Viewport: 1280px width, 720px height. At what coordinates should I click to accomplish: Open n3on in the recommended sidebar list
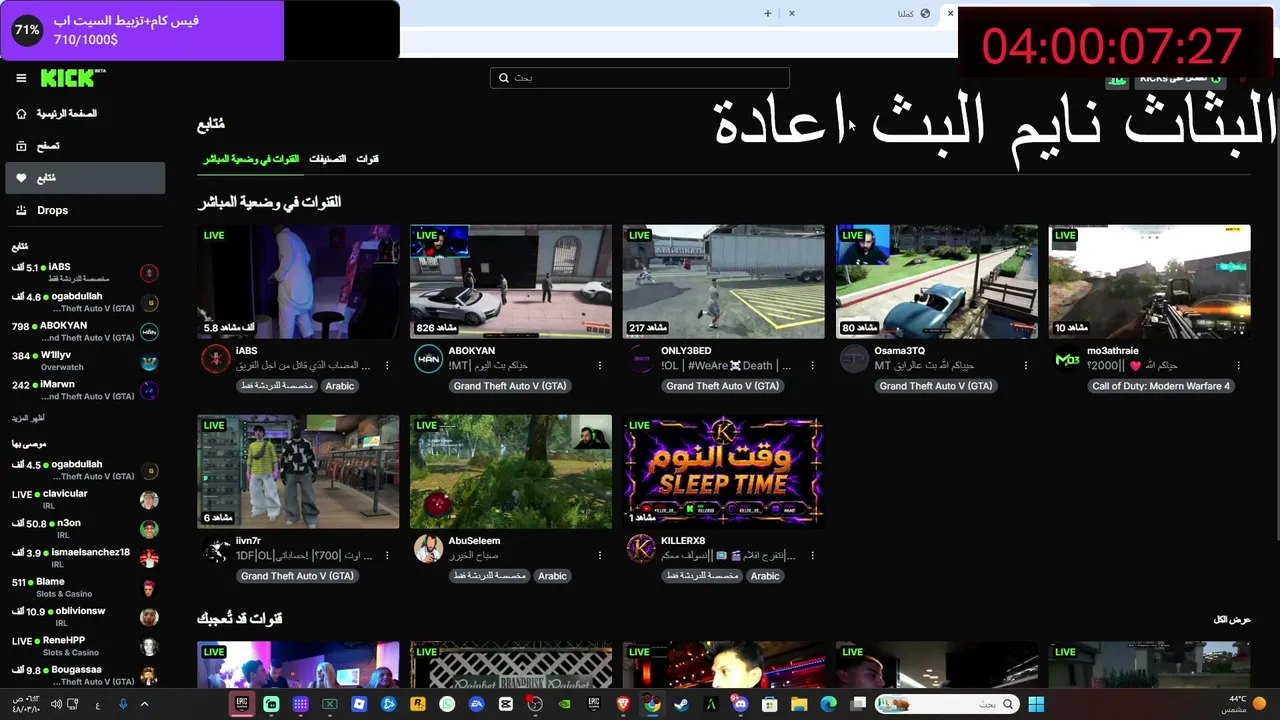85,528
